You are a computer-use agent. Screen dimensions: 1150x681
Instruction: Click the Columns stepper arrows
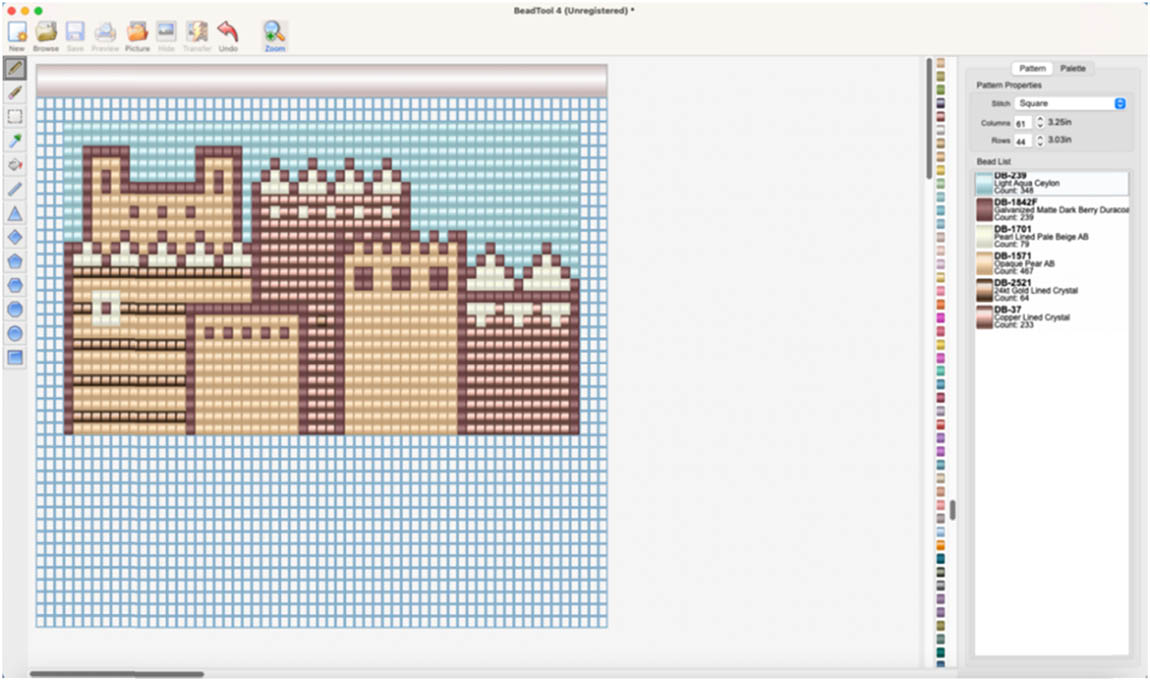(x=1039, y=122)
